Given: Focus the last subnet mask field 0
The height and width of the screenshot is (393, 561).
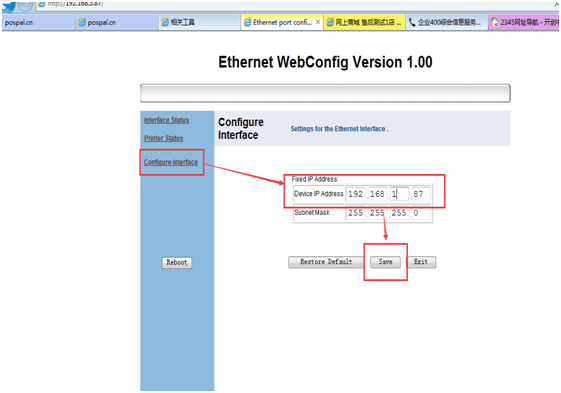Looking at the screenshot, I should 421,213.
